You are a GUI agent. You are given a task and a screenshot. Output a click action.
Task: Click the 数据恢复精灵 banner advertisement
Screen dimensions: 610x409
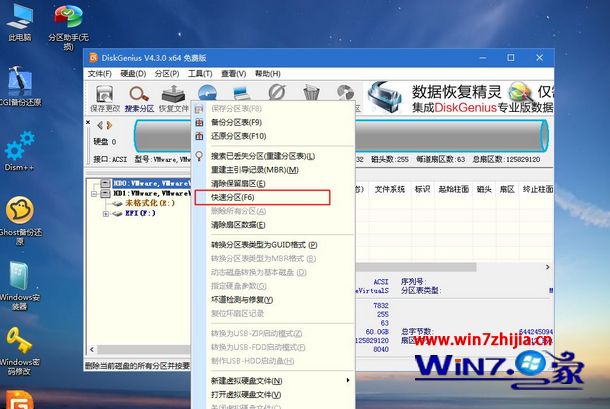click(459, 97)
